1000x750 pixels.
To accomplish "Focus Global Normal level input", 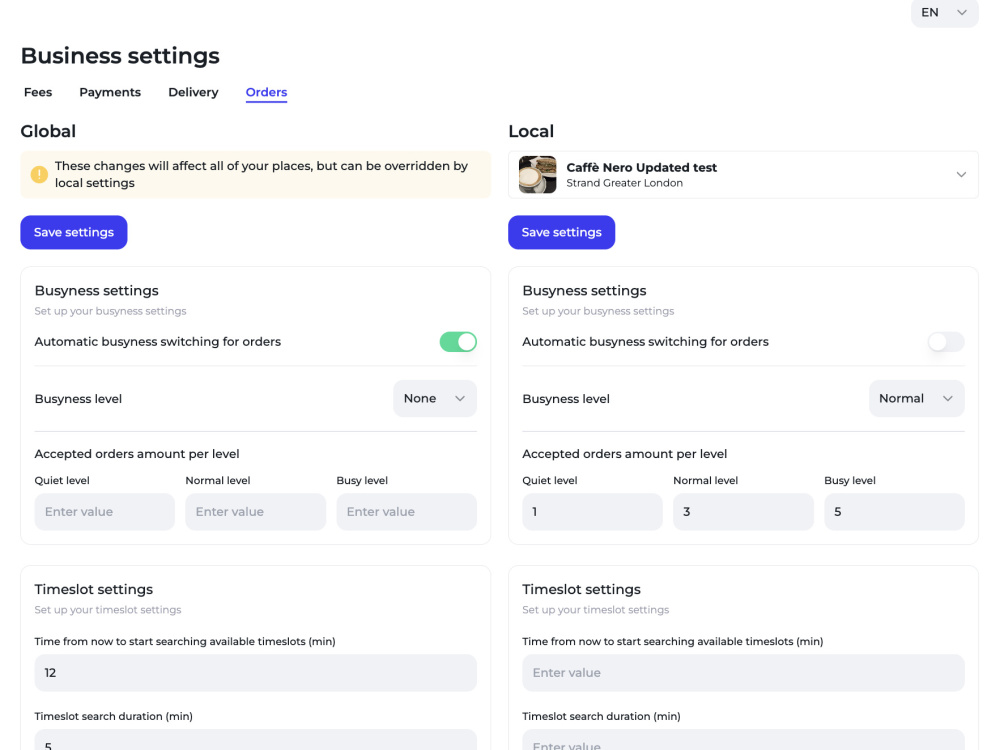I will click(x=255, y=511).
